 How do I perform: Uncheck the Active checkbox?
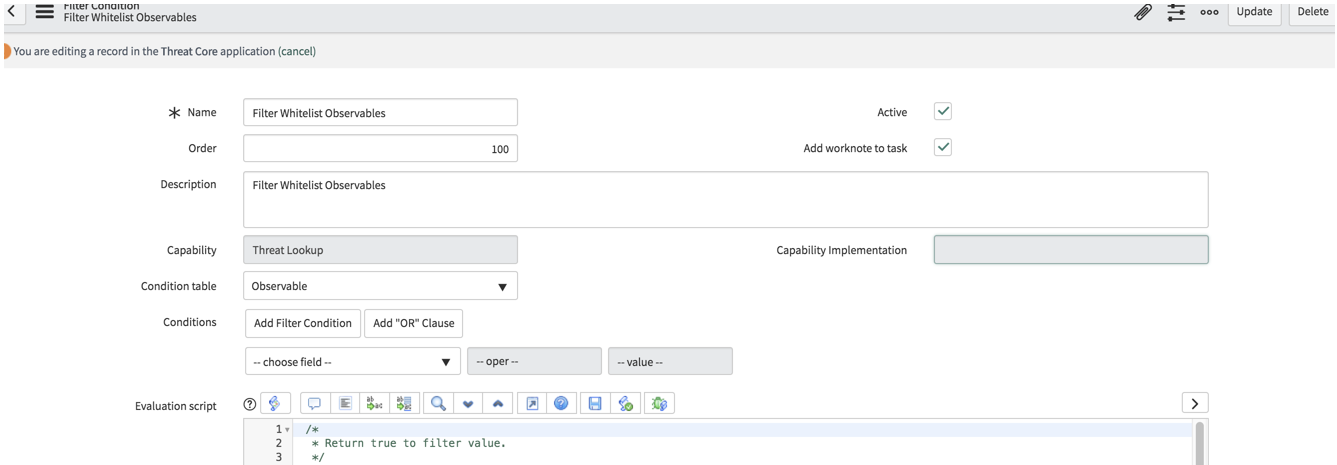point(943,111)
